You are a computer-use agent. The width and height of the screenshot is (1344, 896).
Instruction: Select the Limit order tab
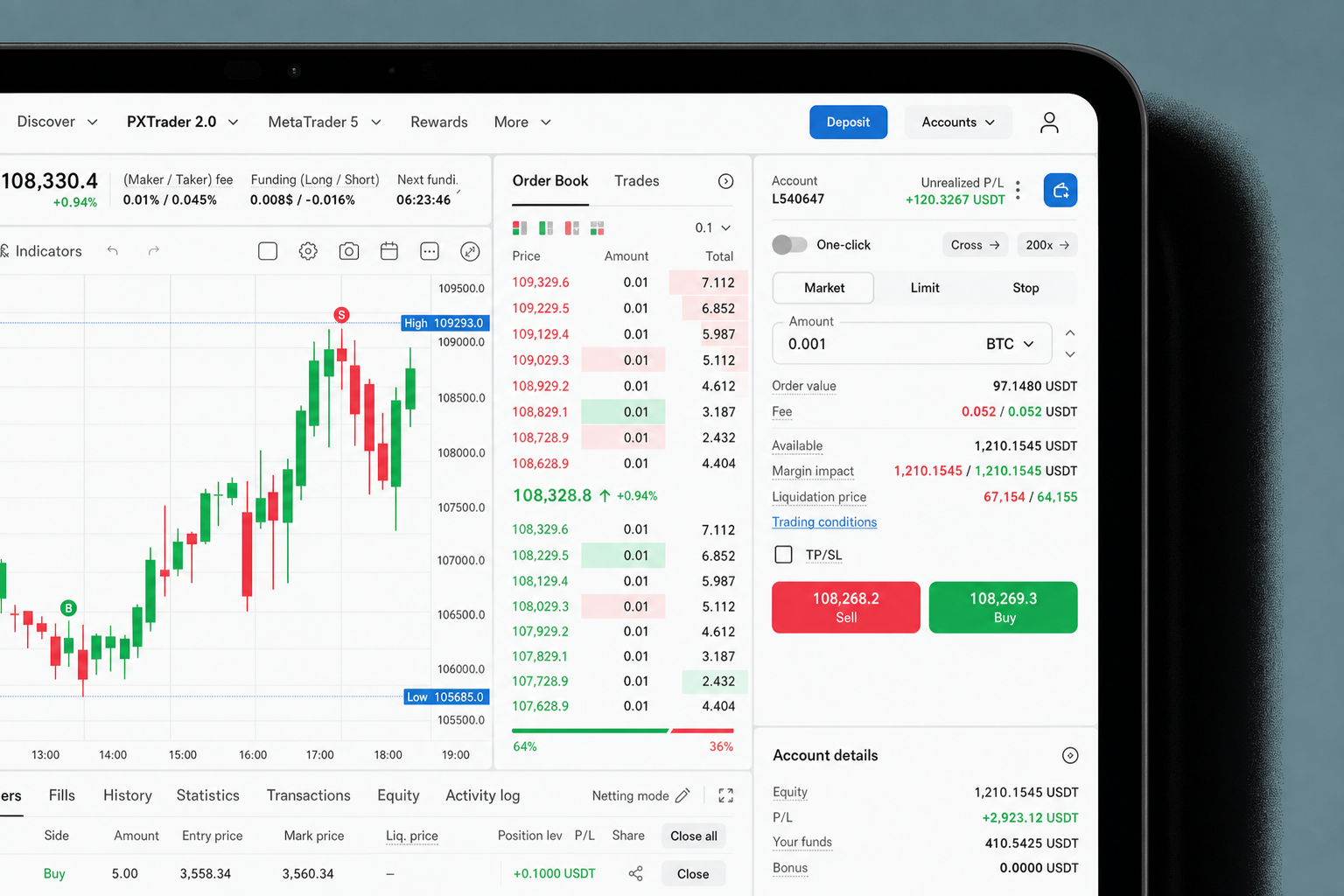(x=925, y=288)
